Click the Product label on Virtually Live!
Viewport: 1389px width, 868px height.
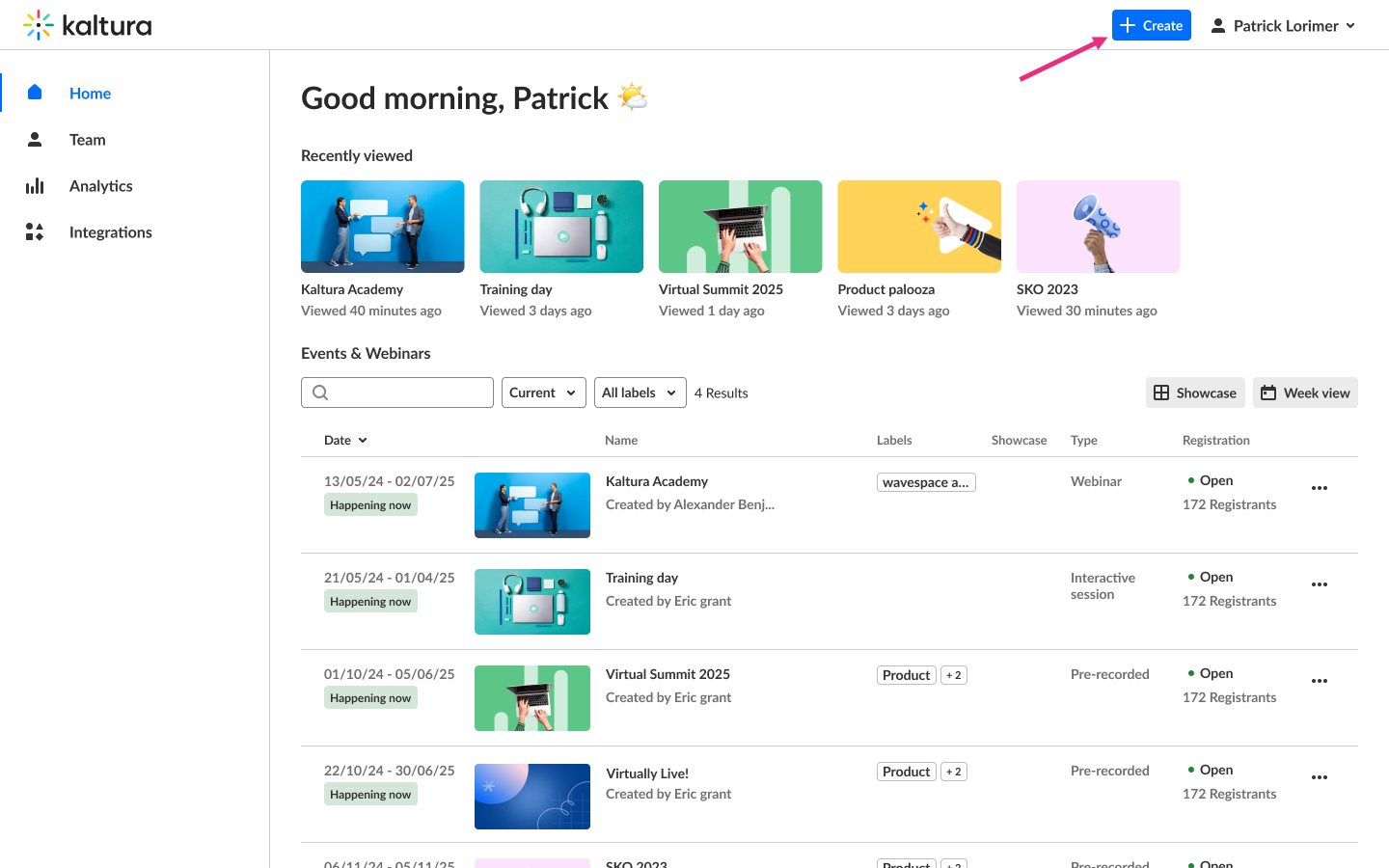coord(907,772)
